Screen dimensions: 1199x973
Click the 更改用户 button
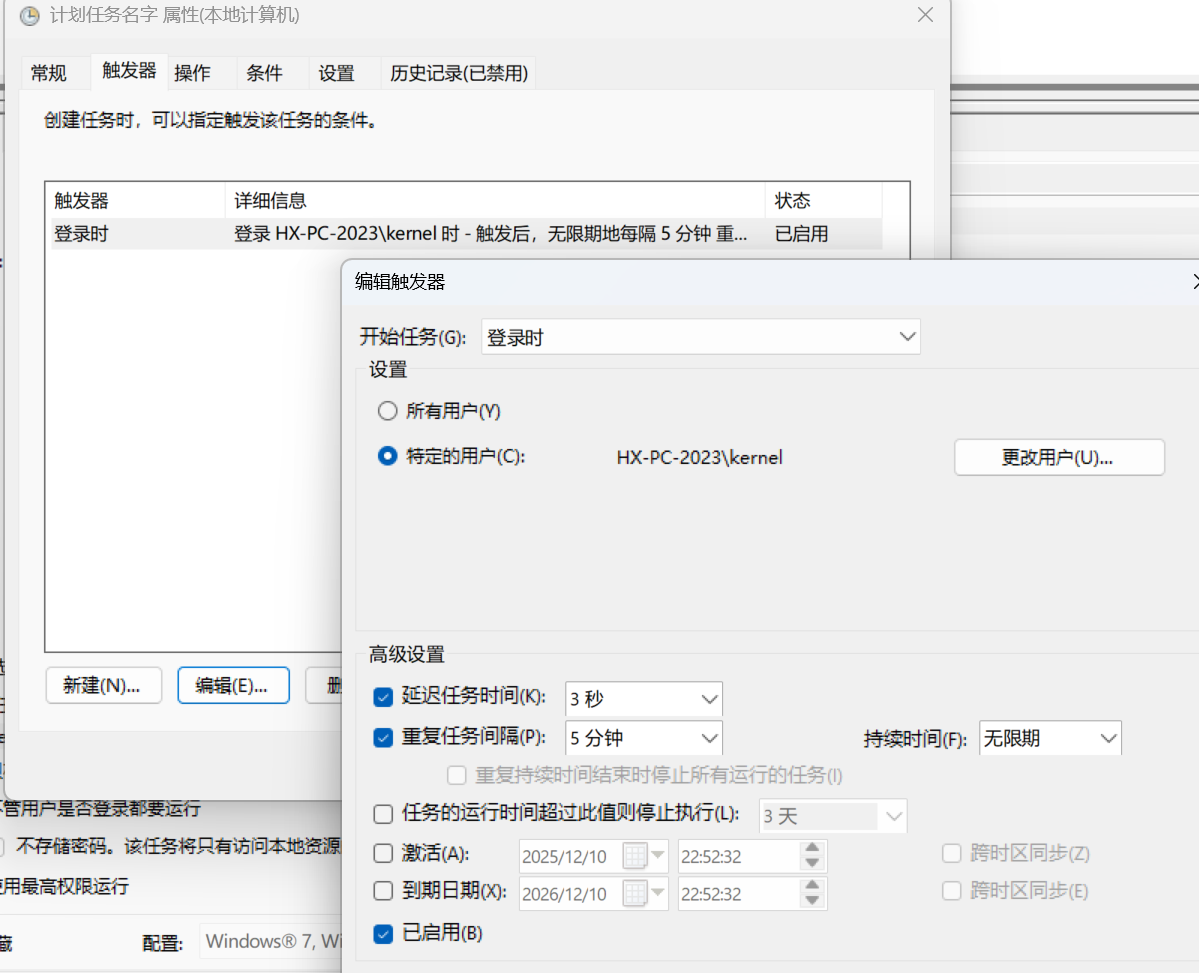[1058, 457]
